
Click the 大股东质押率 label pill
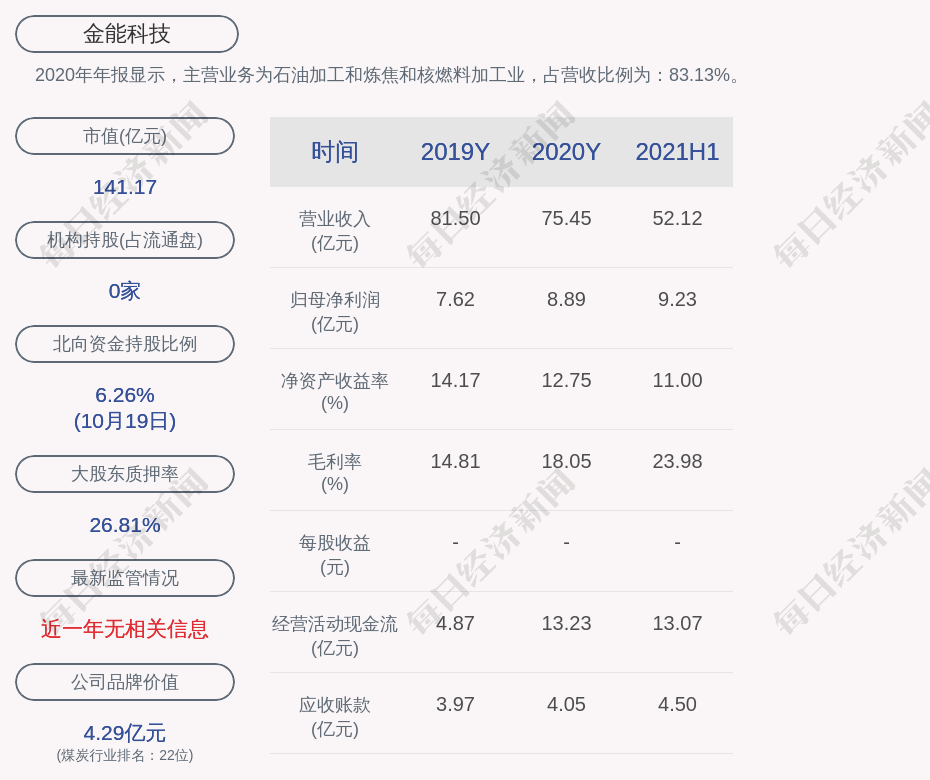pos(125,473)
